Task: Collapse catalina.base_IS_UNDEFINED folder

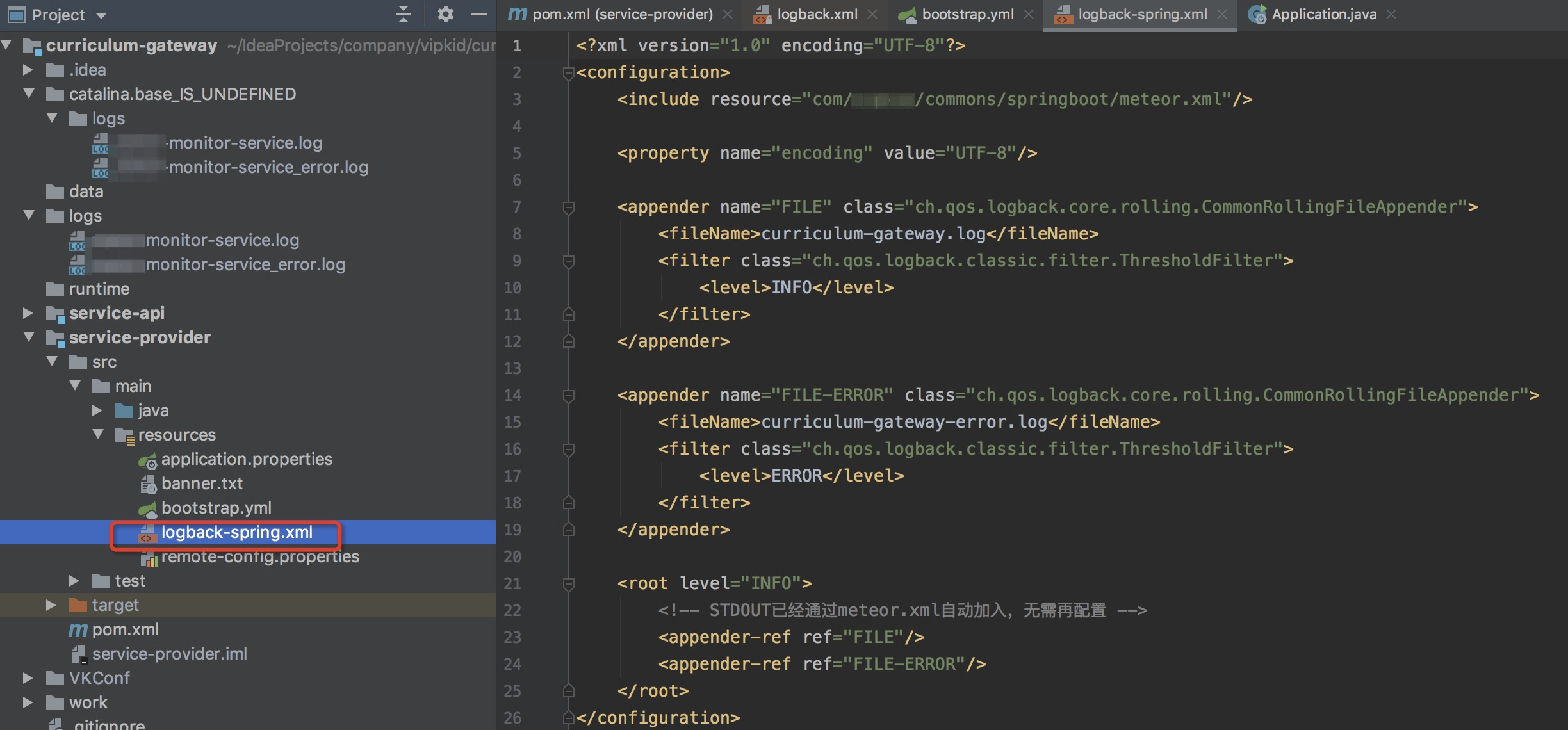Action: point(29,93)
